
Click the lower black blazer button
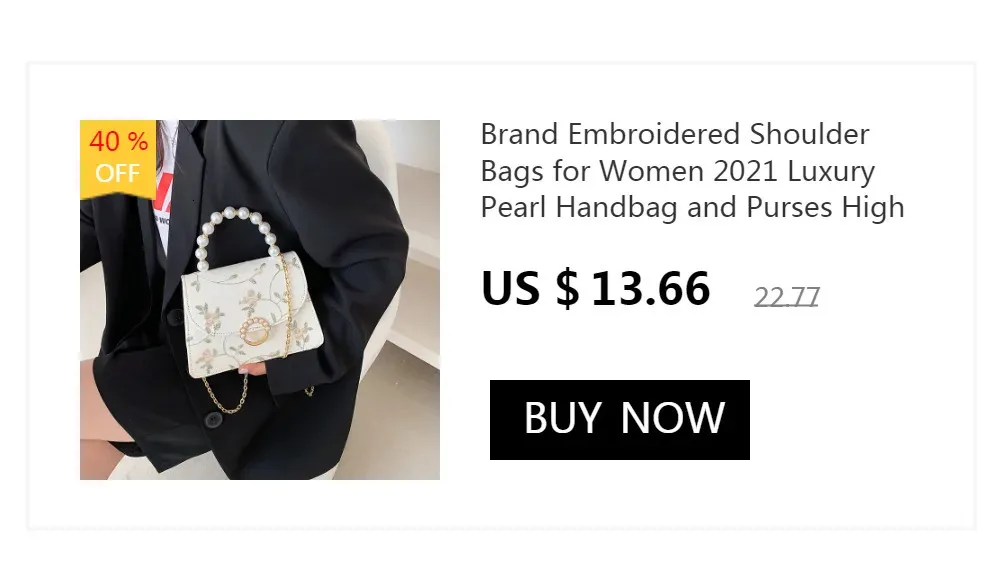pyautogui.click(x=212, y=420)
